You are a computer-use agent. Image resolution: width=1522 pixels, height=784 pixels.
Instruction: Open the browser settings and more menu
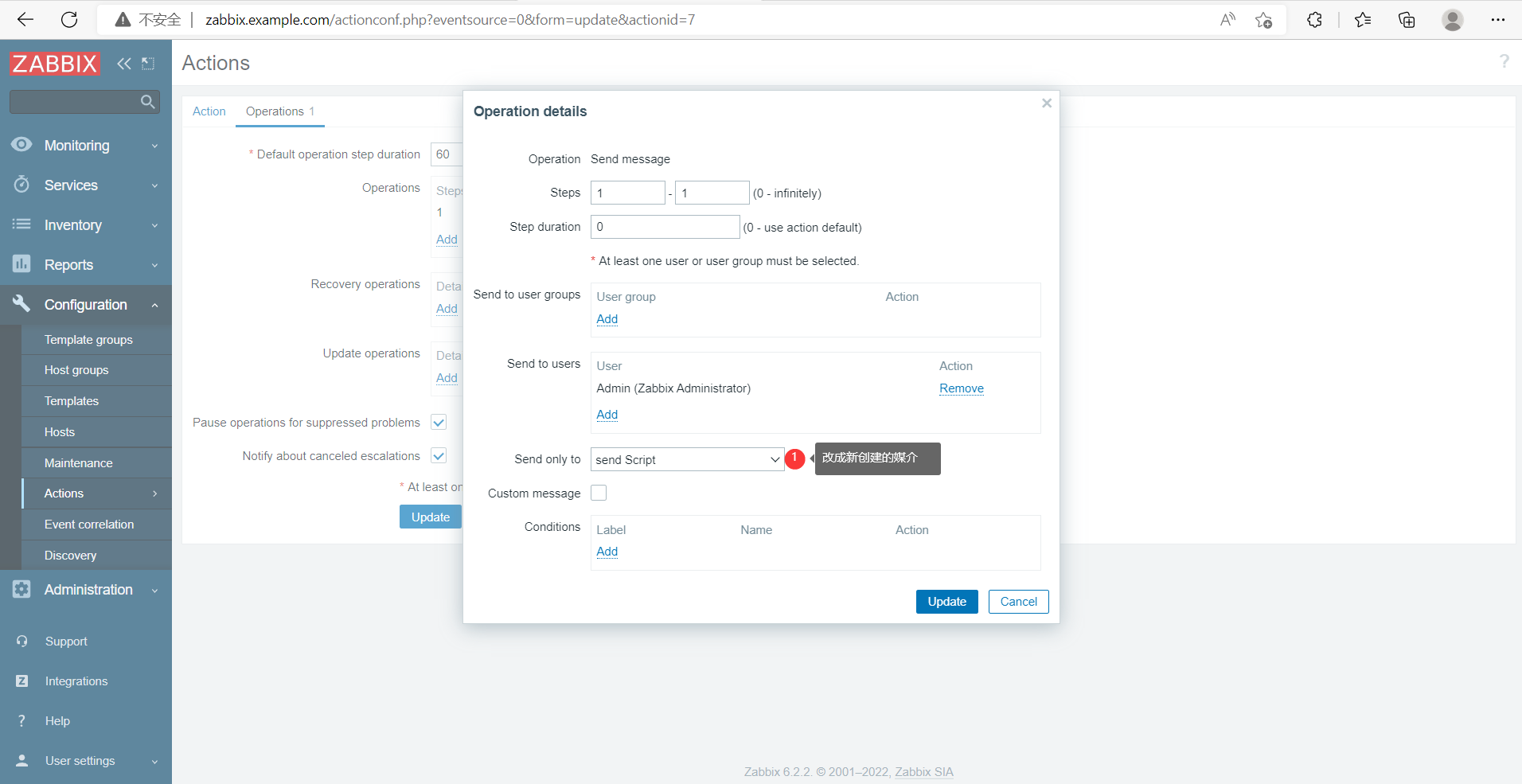click(x=1497, y=20)
